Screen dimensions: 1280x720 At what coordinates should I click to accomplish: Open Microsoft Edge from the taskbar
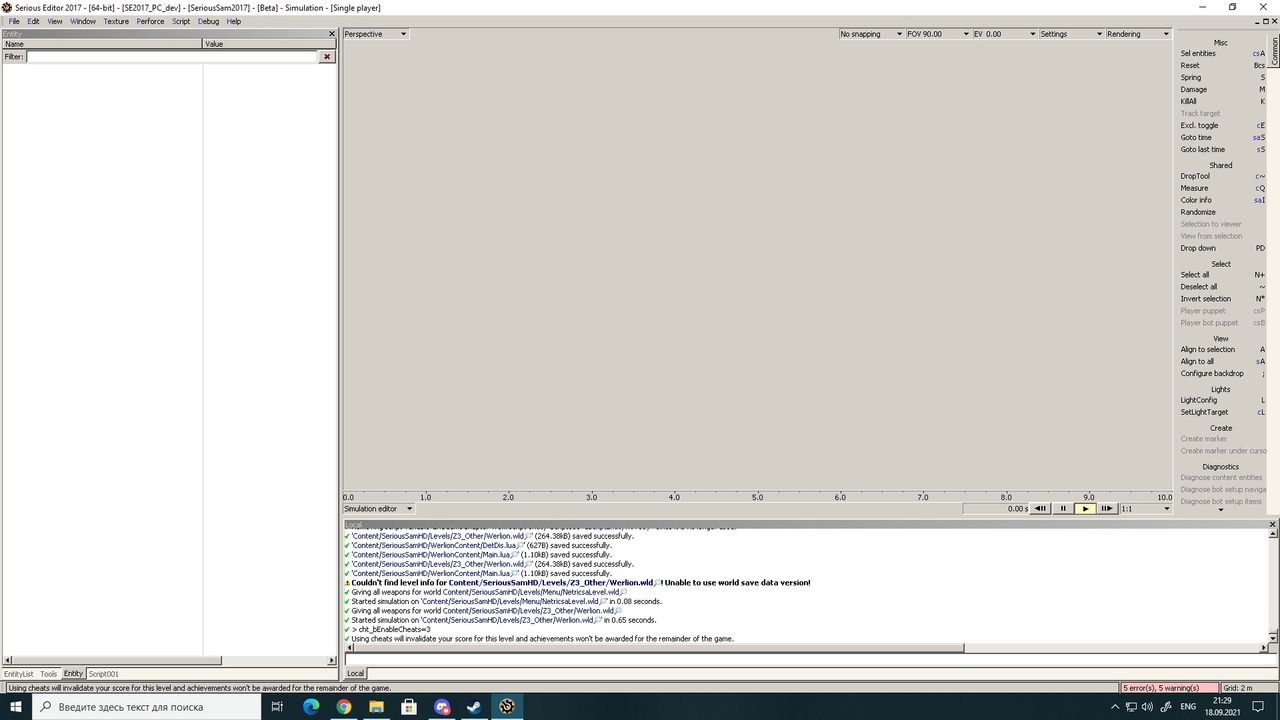tap(311, 706)
